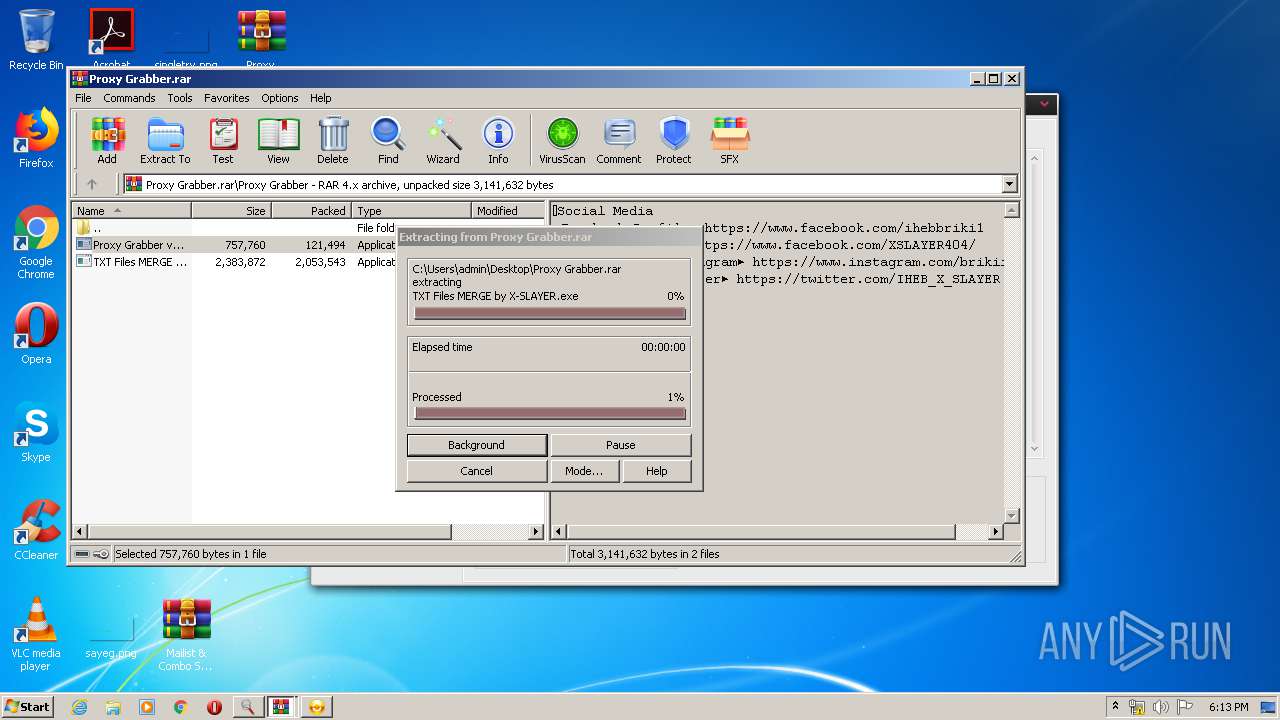Sort by the Size column header
1280x720 pixels.
[231, 211]
